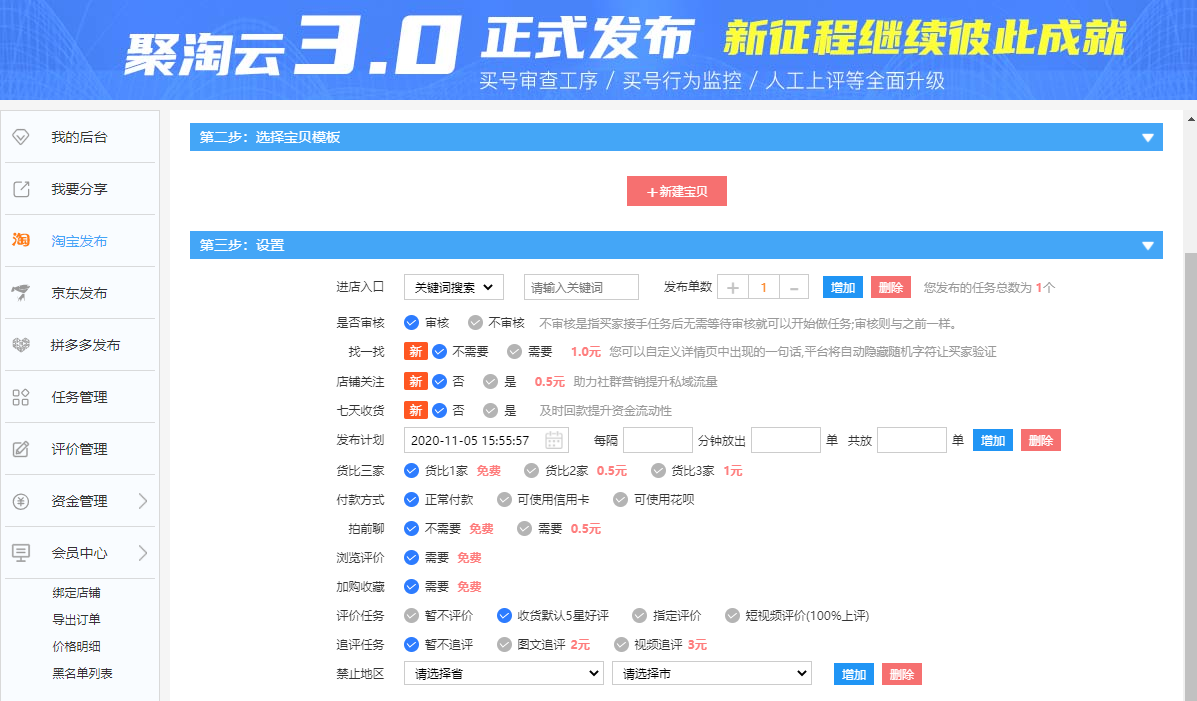Click the JD dog icon beside 京东发布
This screenshot has width=1197, height=701.
21,292
